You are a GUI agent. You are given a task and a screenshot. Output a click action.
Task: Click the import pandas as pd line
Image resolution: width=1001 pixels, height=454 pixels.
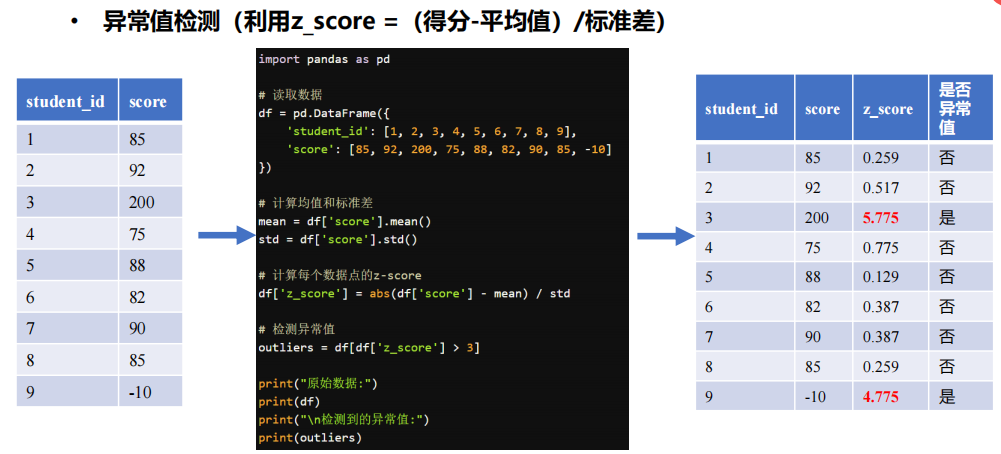click(324, 59)
